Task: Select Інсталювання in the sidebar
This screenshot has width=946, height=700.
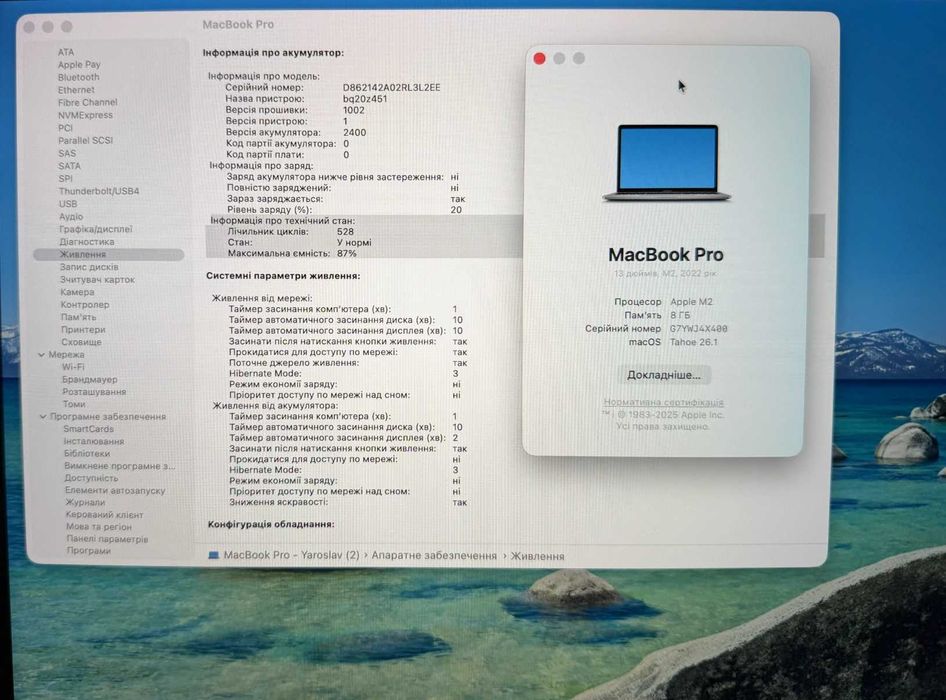Action: (x=94, y=441)
